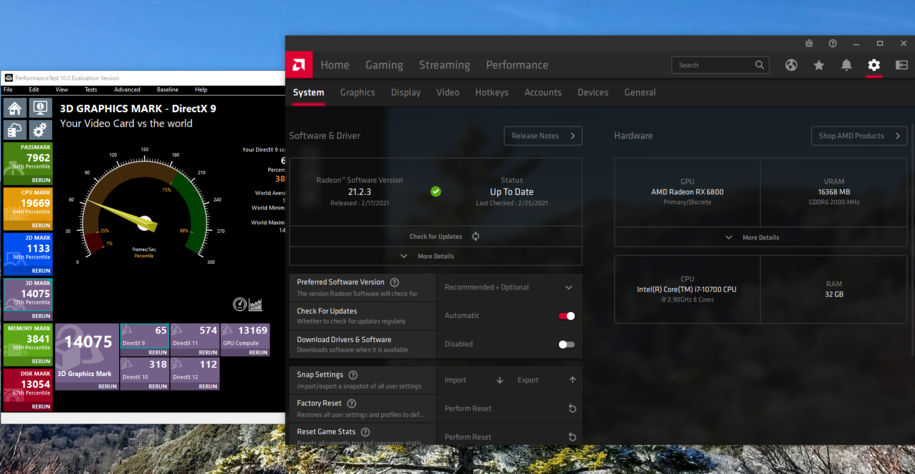
Task: Open the help question mark icon
Action: 833,44
